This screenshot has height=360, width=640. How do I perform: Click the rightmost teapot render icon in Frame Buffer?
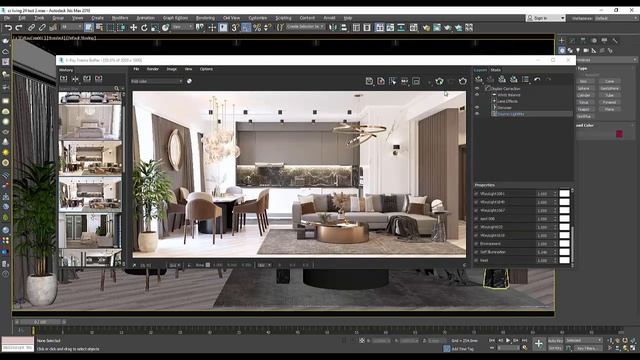click(462, 81)
